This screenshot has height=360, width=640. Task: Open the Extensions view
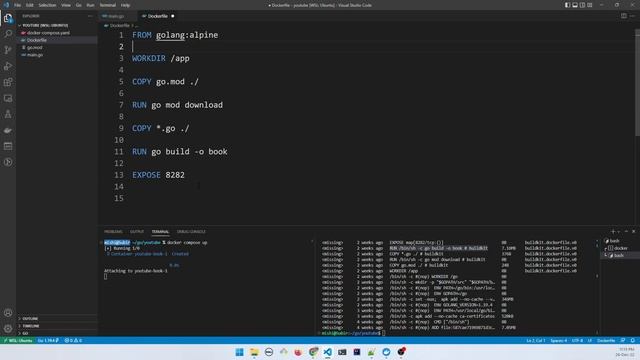(x=8, y=82)
